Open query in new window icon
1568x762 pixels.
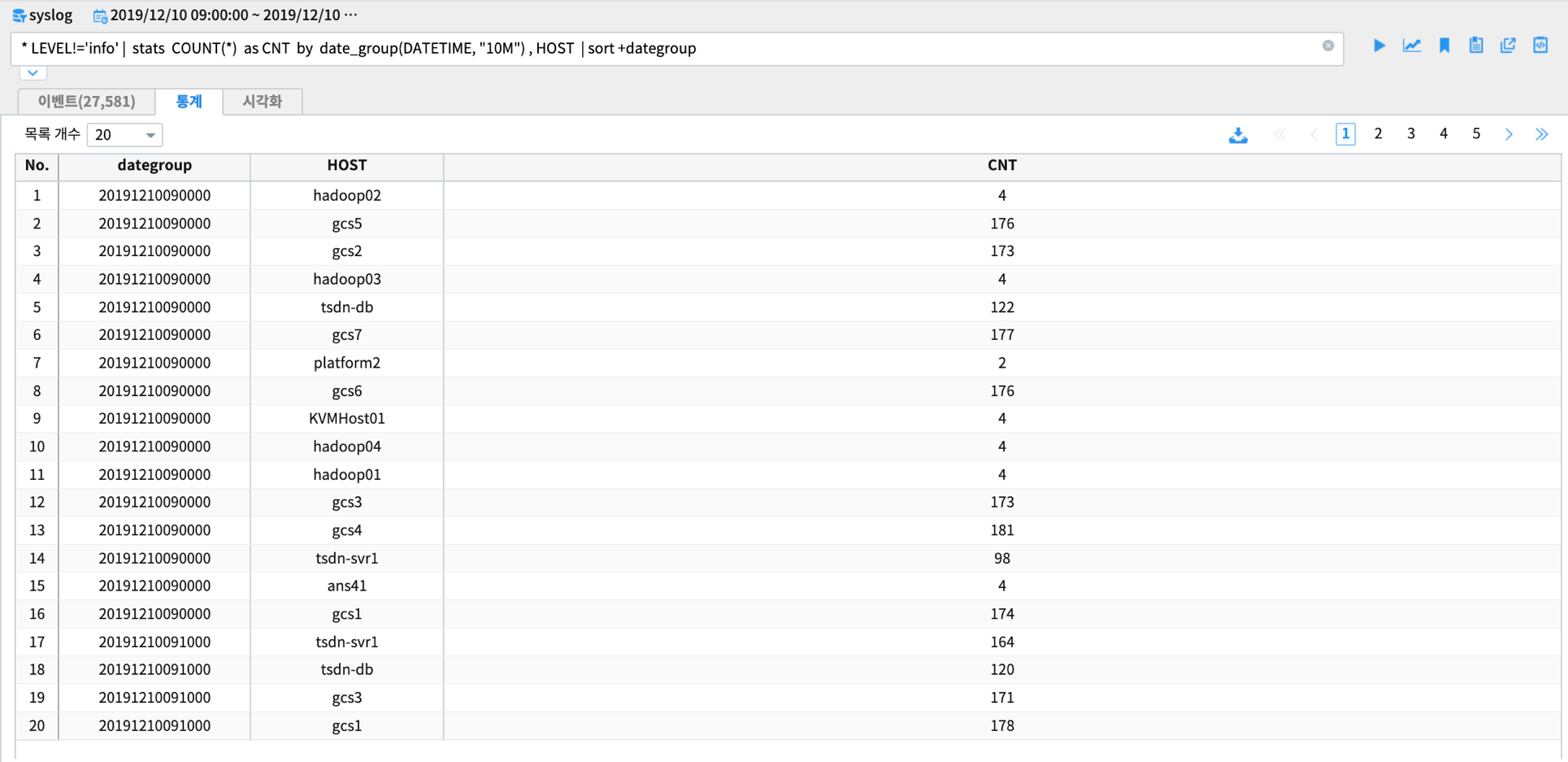(1509, 46)
